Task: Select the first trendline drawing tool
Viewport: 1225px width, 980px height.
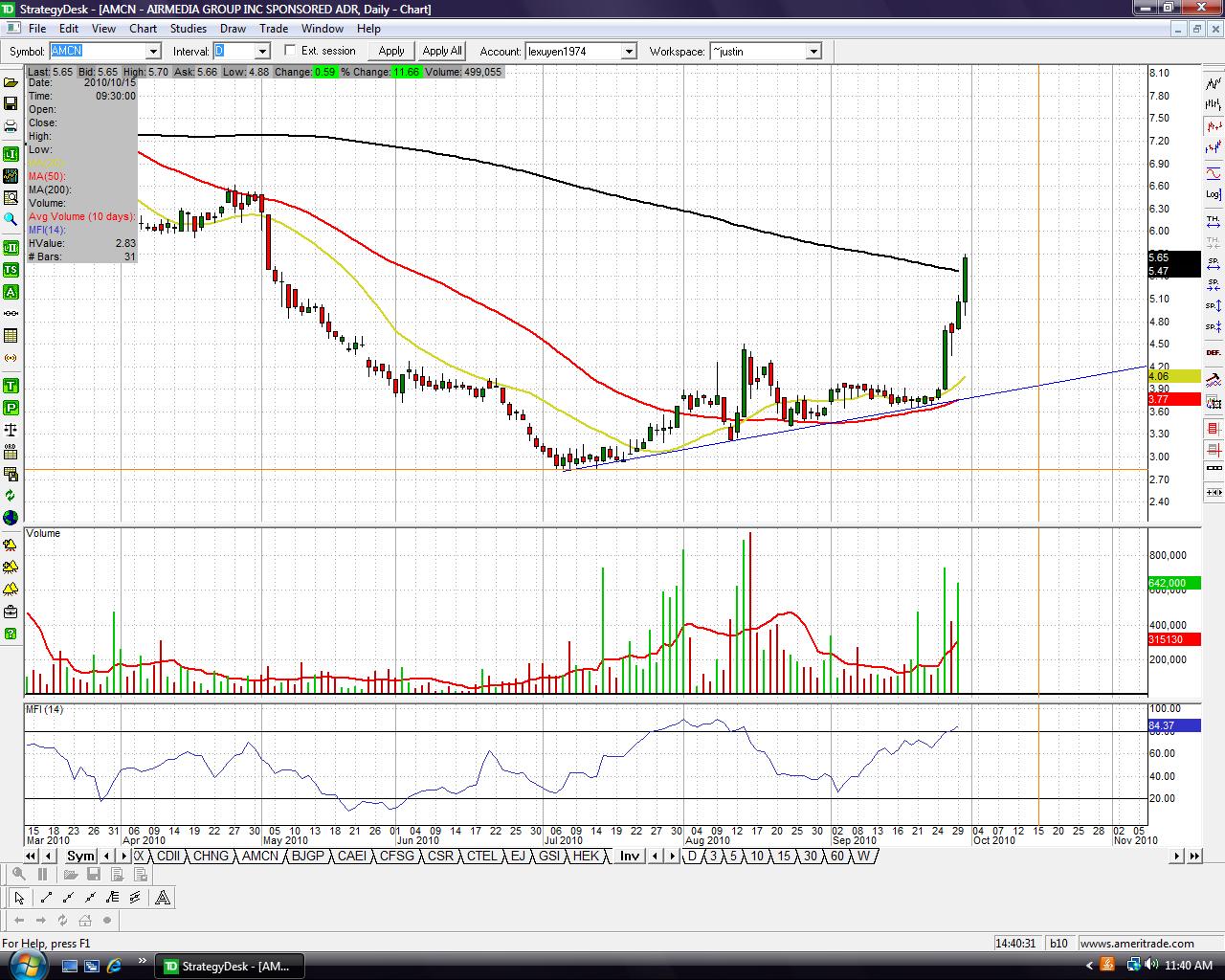Action: click(46, 898)
